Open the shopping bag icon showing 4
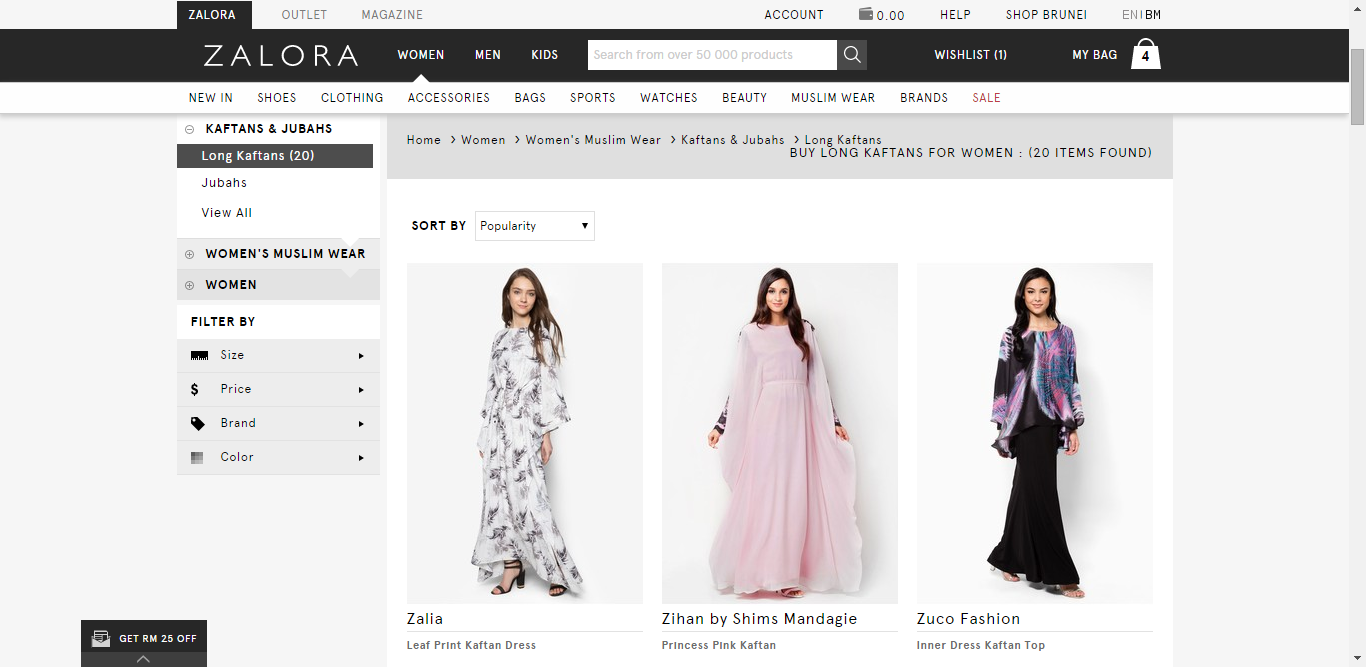The width and height of the screenshot is (1366, 667). pos(1146,54)
